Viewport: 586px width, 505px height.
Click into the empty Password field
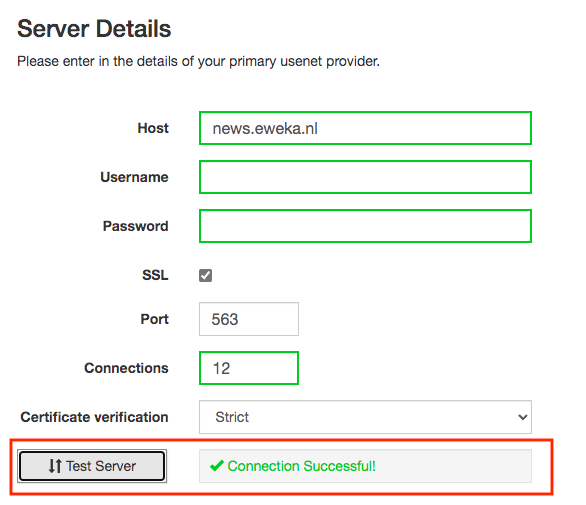click(365, 226)
